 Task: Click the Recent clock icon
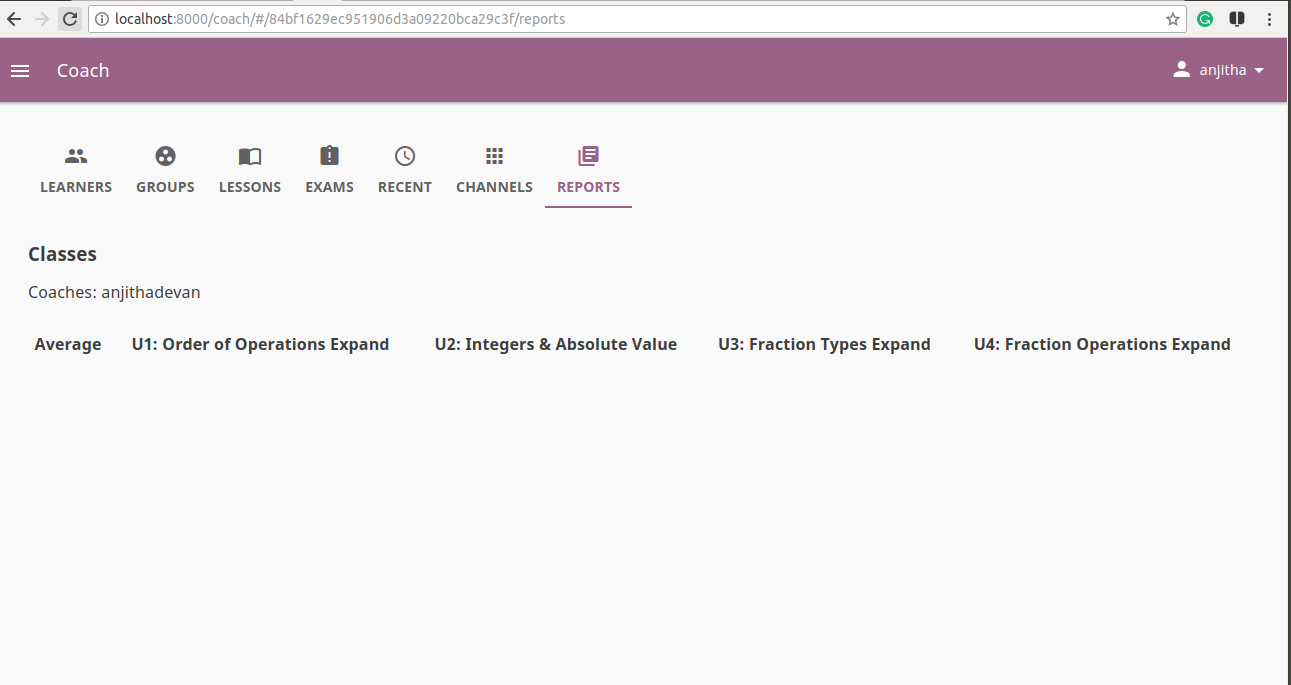pyautogui.click(x=405, y=156)
